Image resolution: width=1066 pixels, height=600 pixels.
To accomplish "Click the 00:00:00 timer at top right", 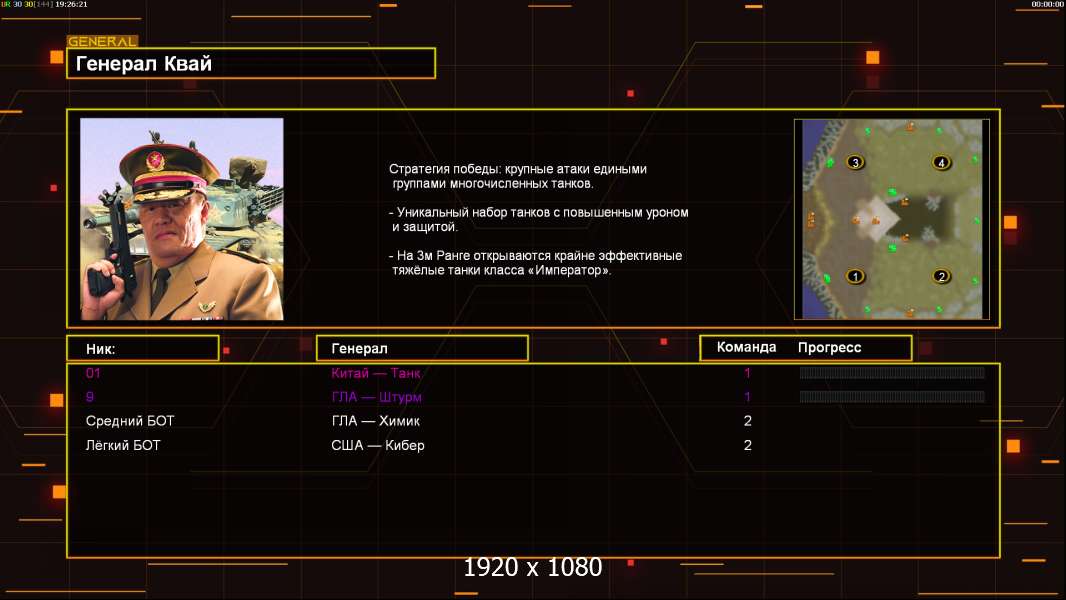I will [x=1047, y=4].
